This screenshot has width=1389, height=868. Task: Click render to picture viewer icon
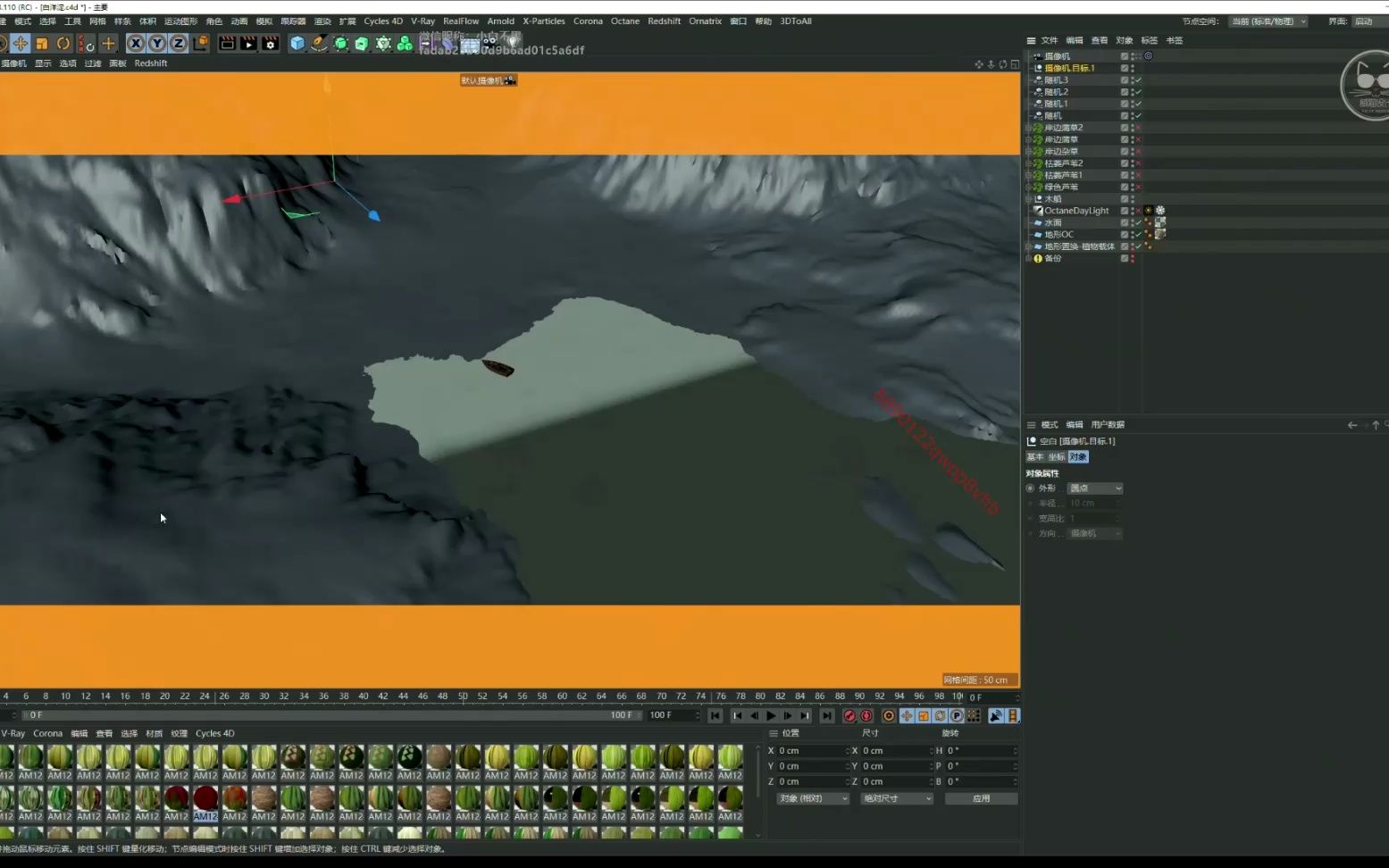[248, 43]
